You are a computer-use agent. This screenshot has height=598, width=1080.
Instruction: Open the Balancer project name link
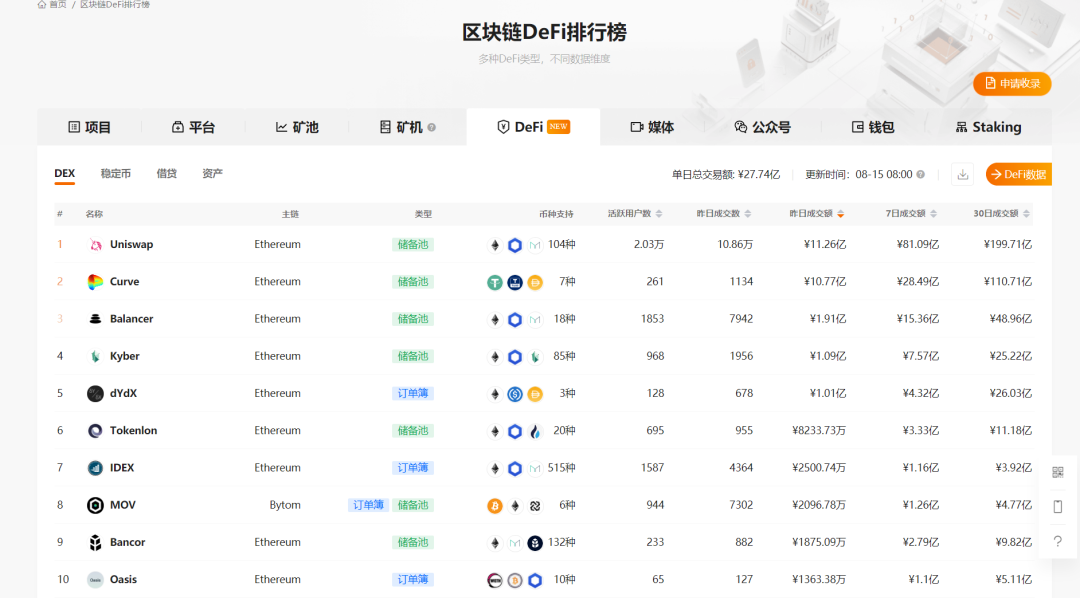click(132, 319)
